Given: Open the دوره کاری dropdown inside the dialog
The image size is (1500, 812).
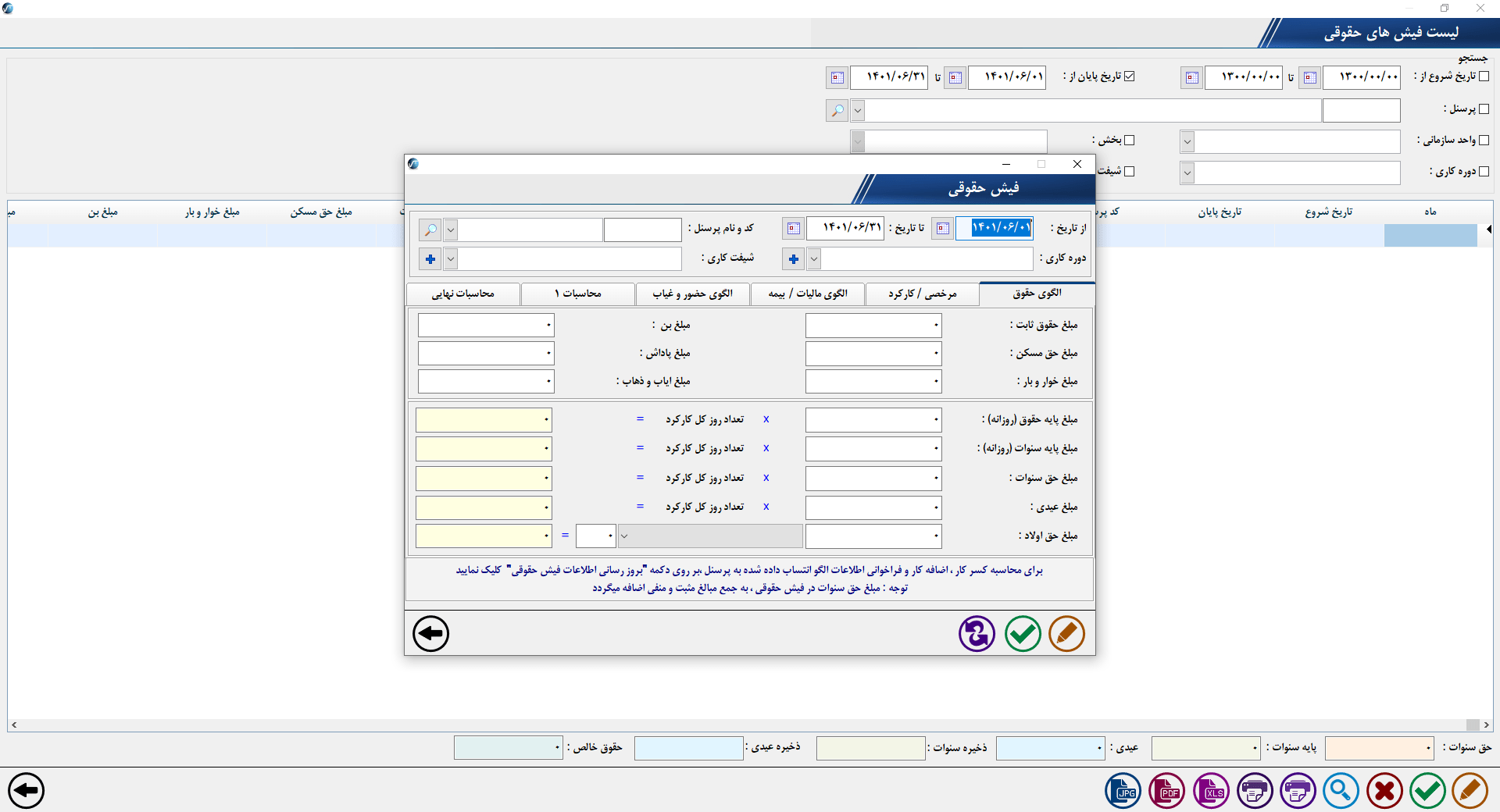Looking at the screenshot, I should point(814,258).
